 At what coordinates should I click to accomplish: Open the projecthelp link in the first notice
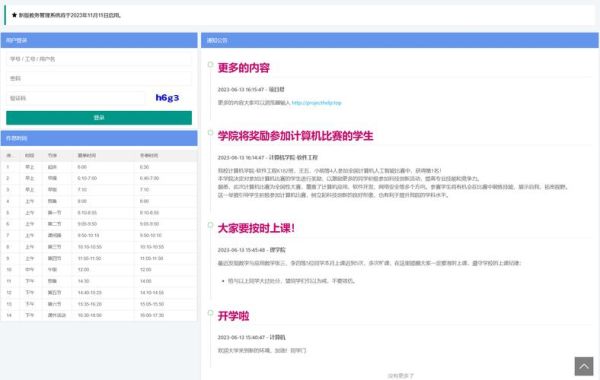click(316, 103)
